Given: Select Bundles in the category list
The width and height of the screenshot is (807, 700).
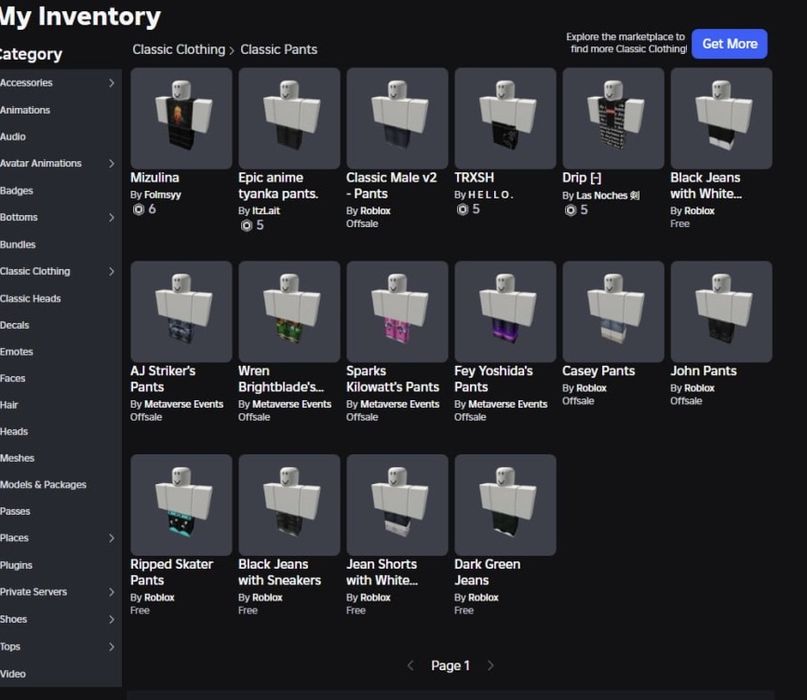Looking at the screenshot, I should [x=18, y=244].
